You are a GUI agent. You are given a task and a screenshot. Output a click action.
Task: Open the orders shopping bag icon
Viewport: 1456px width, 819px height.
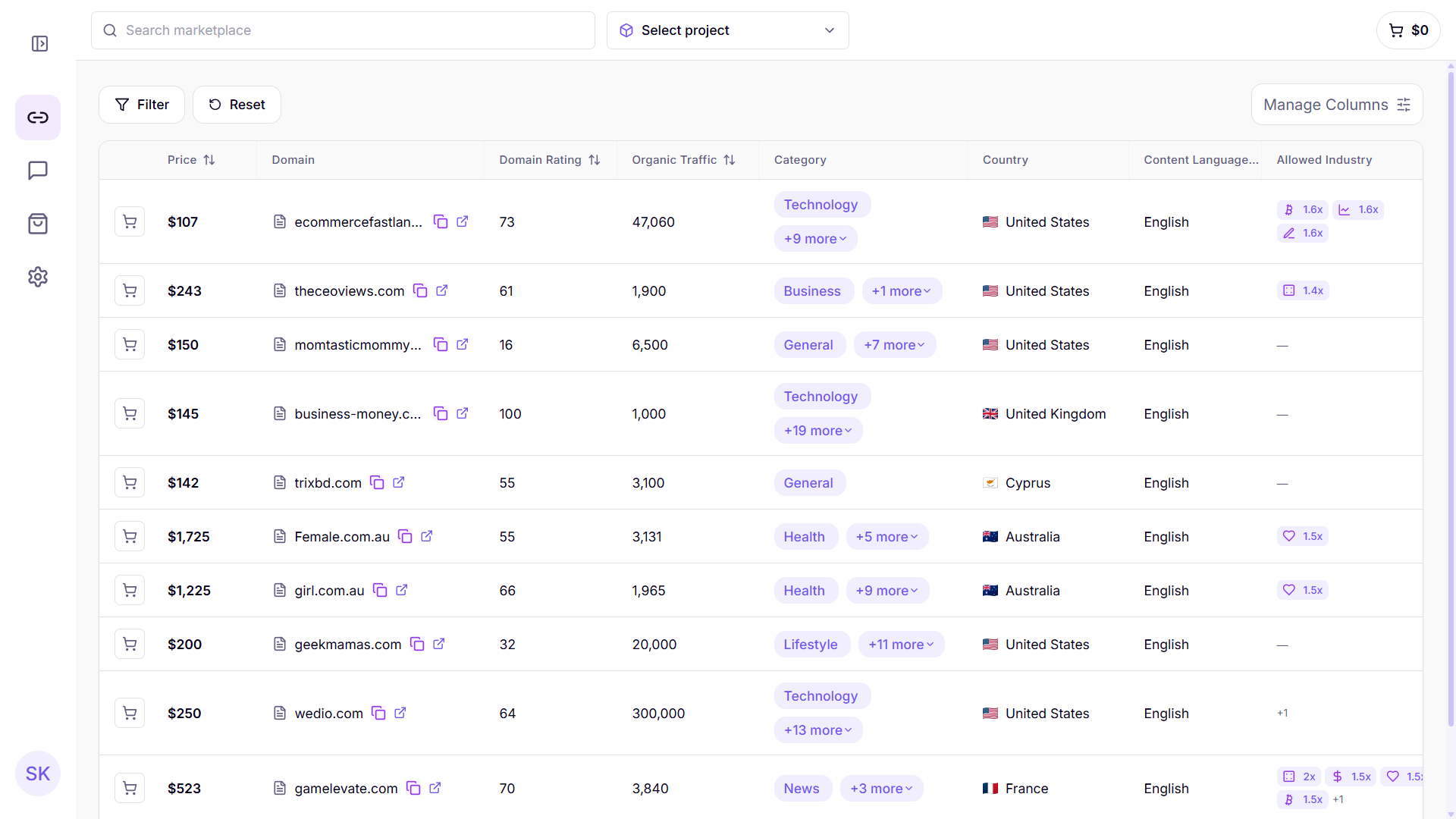[38, 224]
